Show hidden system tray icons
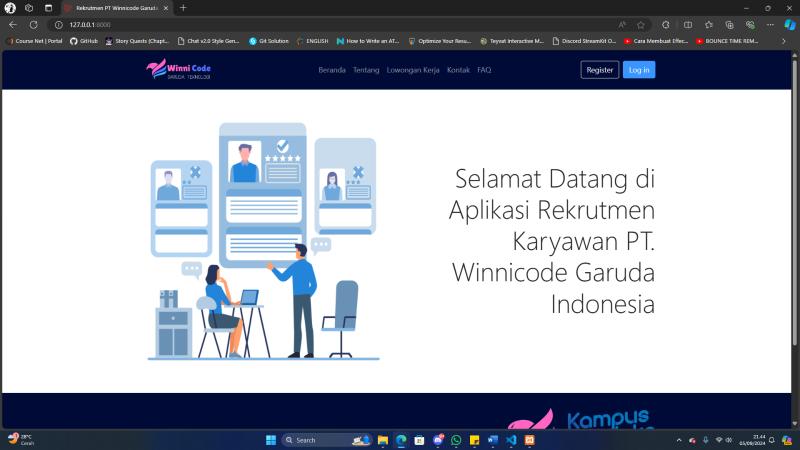Screen dimensions: 800x450 click(x=679, y=440)
